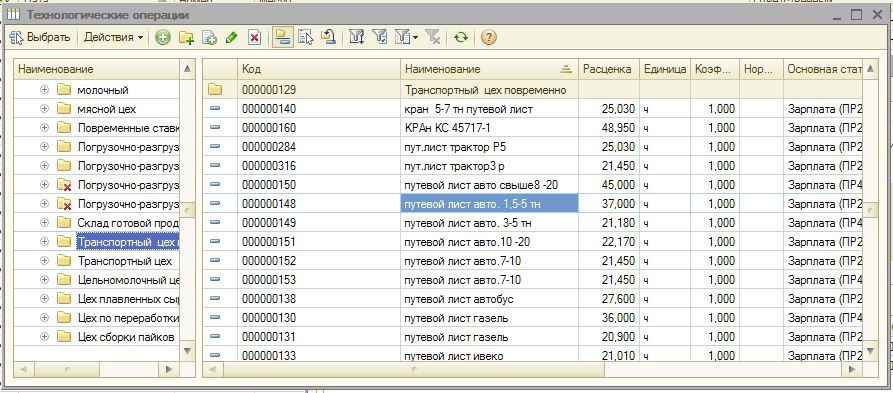893x393 pixels.
Task: Click table horizontal scrollbar right arrow
Action: tap(852, 370)
